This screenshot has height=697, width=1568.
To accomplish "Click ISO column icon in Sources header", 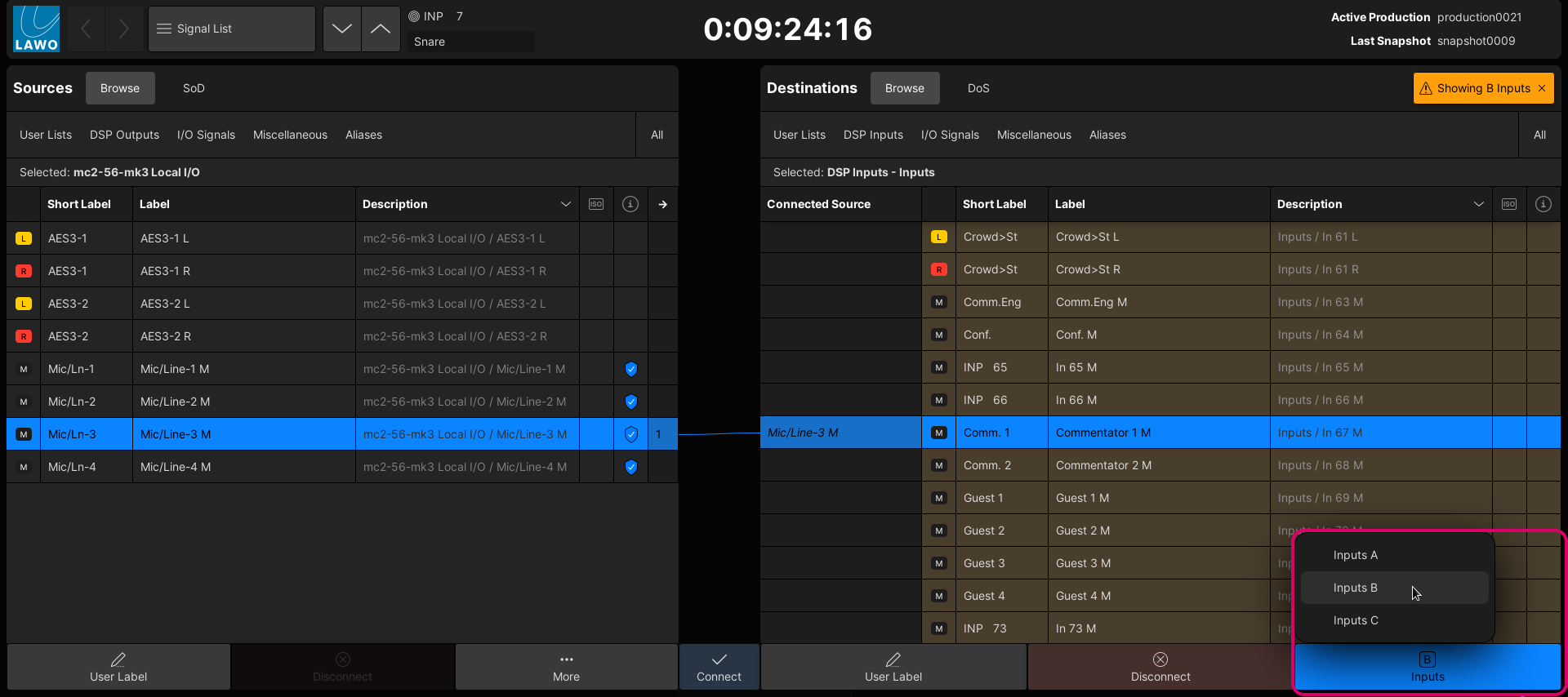I will (596, 204).
